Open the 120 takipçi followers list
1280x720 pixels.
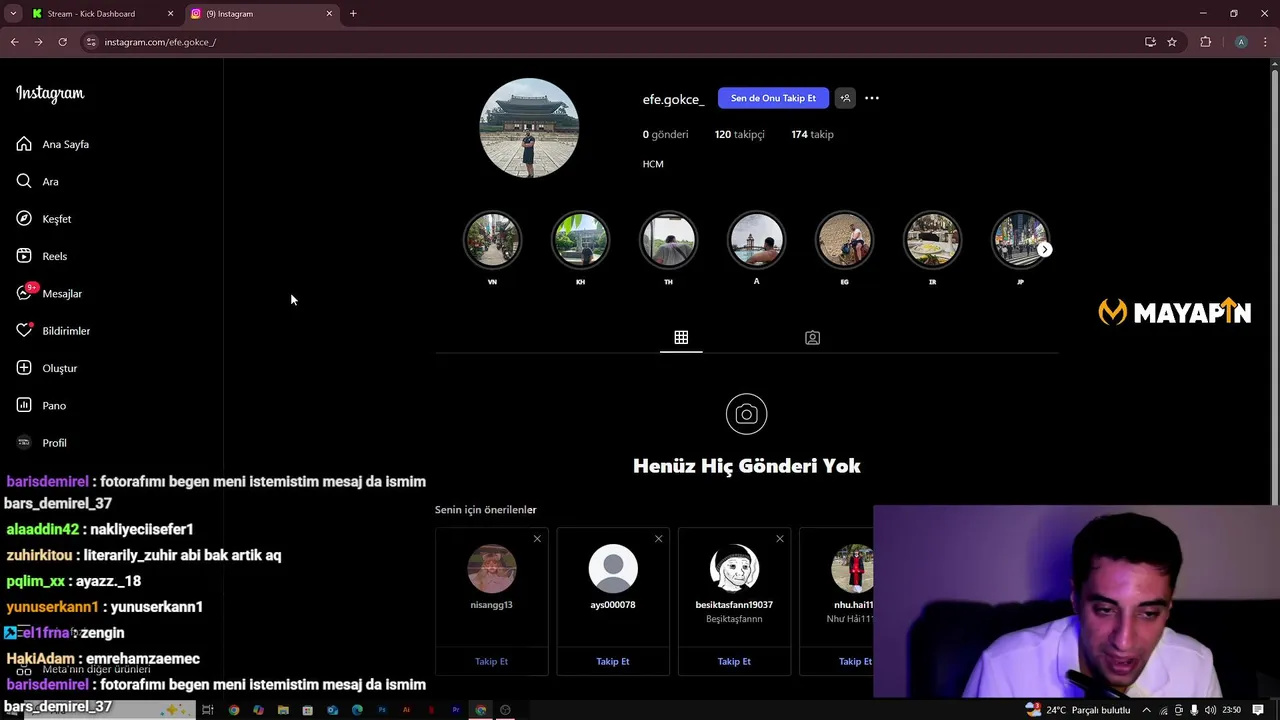tap(739, 134)
